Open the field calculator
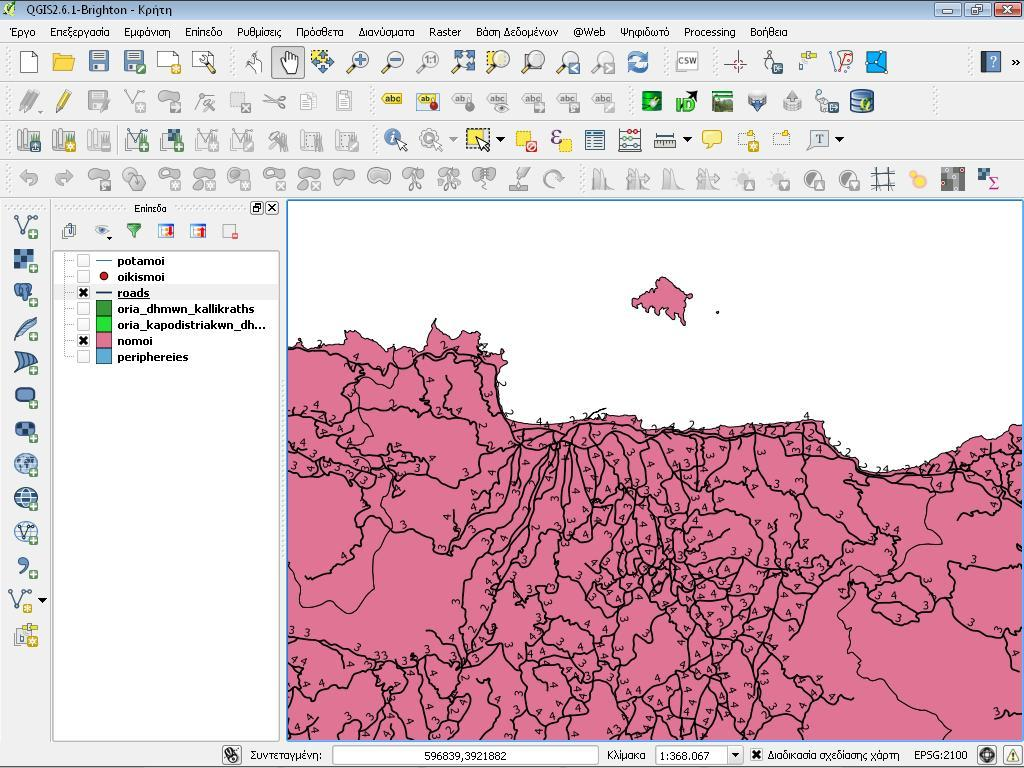1024x768 pixels. [x=630, y=140]
